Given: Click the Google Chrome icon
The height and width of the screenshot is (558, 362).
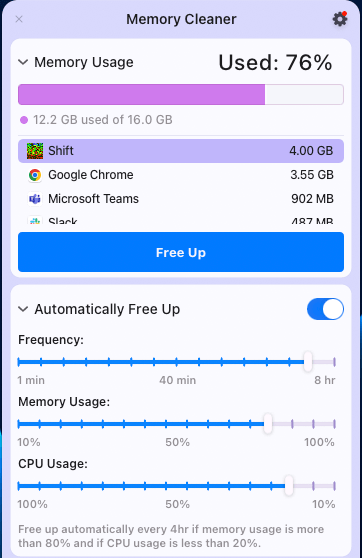Looking at the screenshot, I should 35,175.
